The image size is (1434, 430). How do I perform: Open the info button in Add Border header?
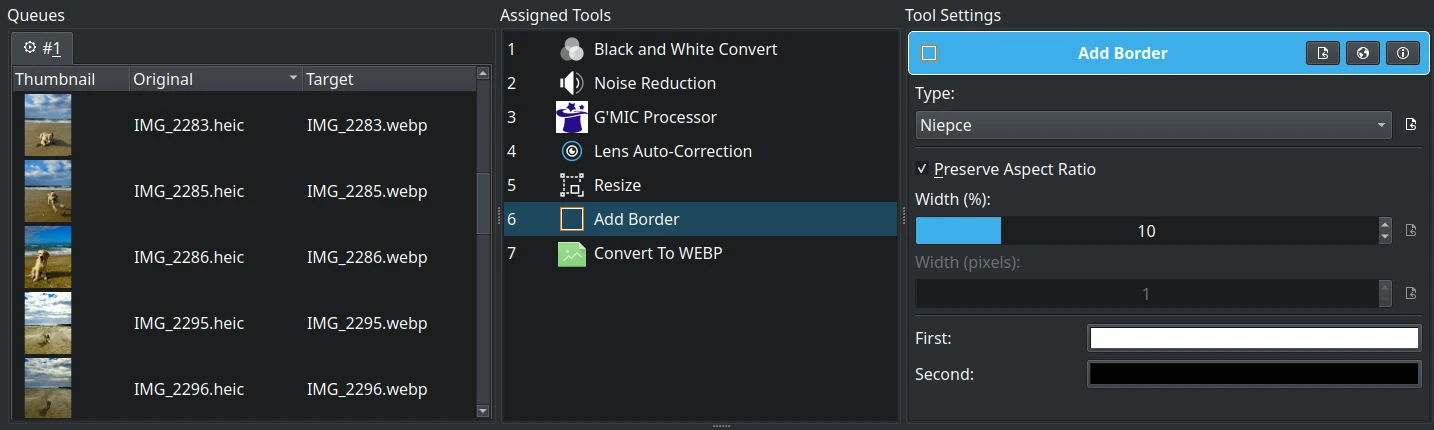[x=1402, y=54]
